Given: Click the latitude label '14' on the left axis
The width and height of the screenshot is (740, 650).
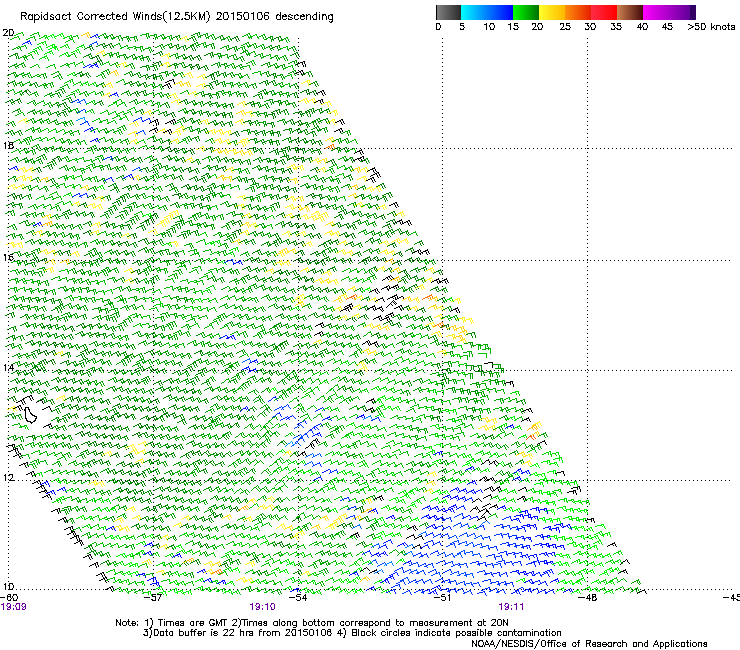Looking at the screenshot, I should 8,367.
